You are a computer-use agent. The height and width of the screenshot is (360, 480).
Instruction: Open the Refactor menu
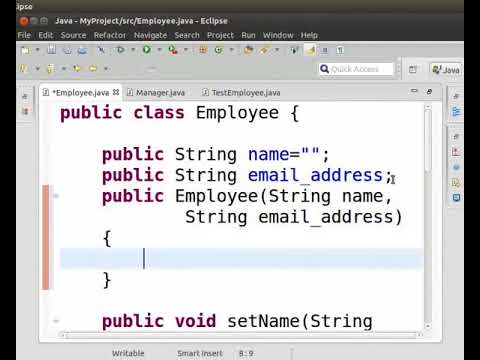(110, 35)
